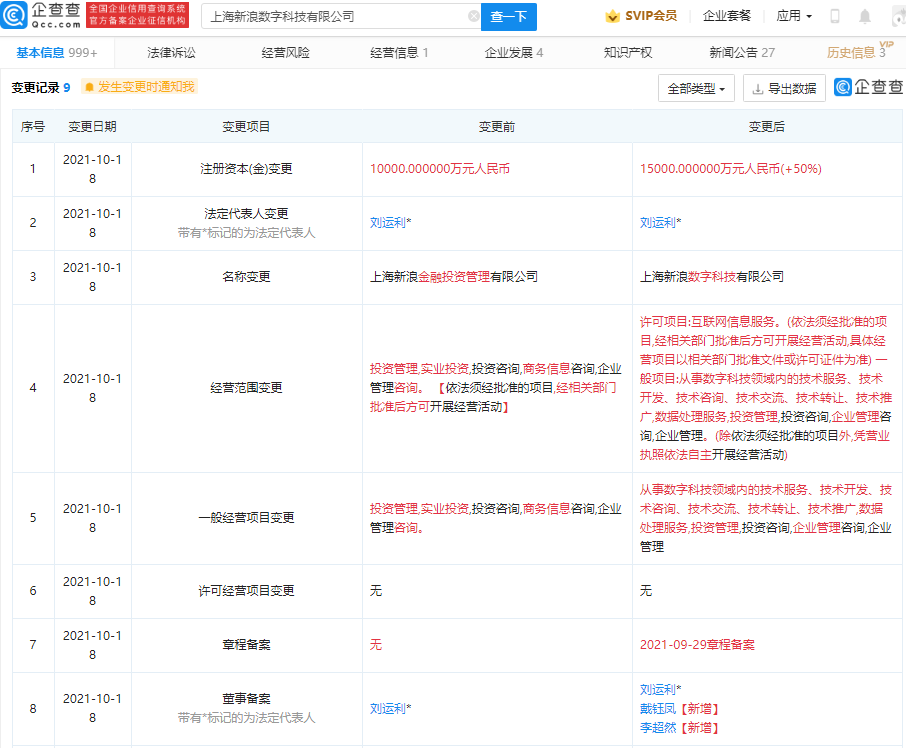Select the 知识产权 tab

[x=628, y=53]
